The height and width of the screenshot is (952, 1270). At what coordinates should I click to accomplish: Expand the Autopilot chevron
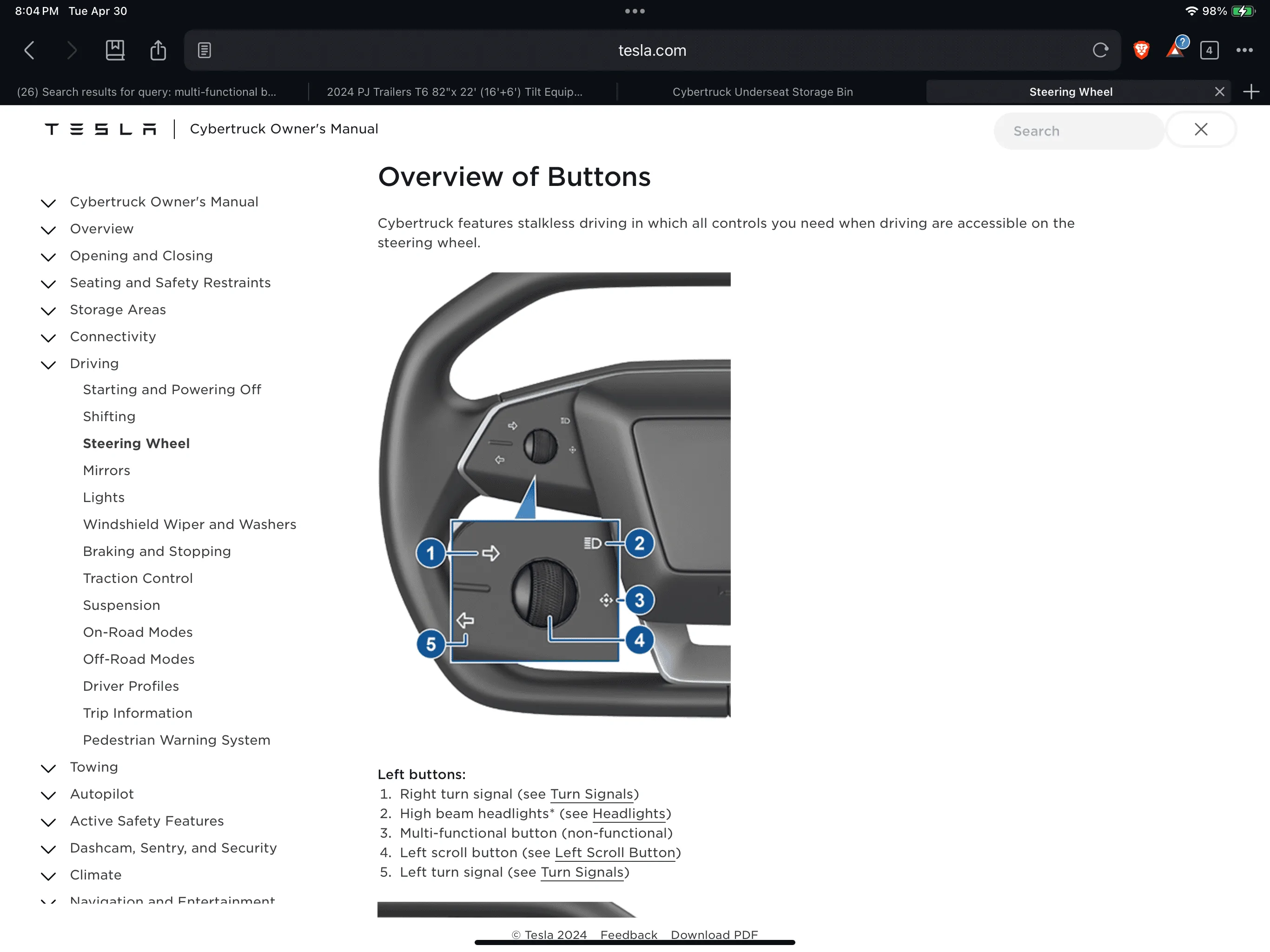[x=48, y=795]
